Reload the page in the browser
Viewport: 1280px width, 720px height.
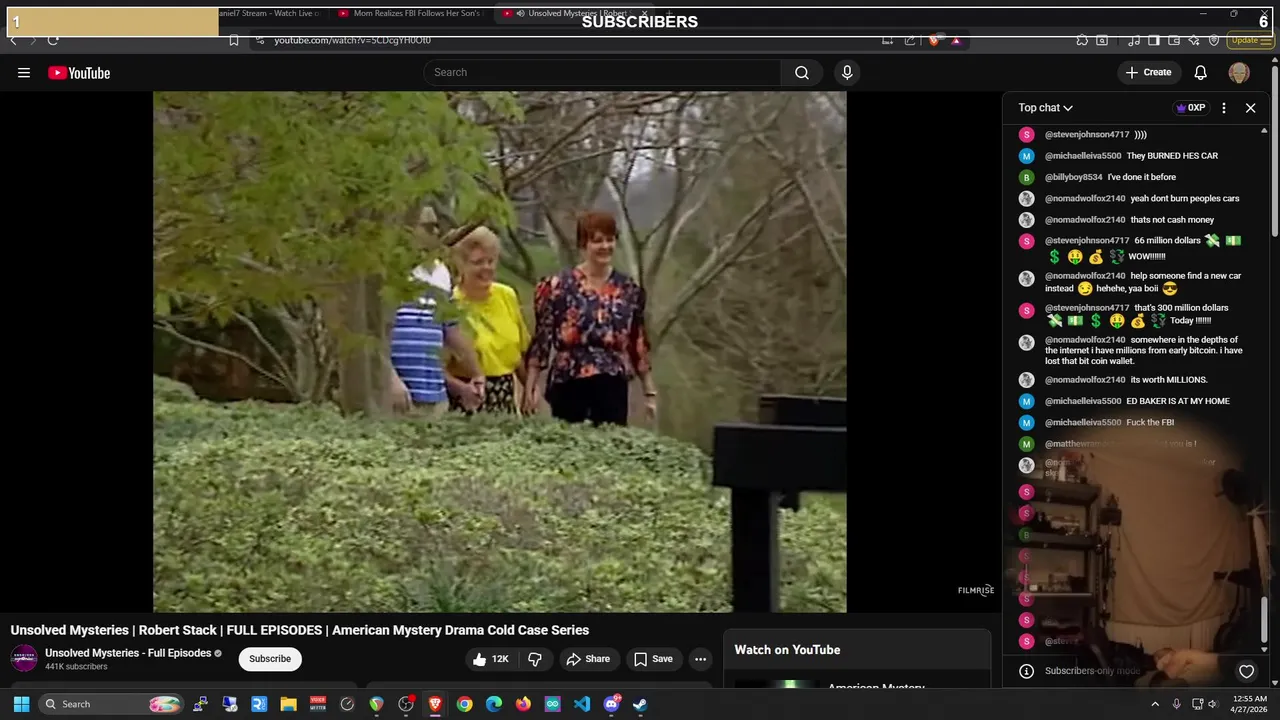point(53,40)
